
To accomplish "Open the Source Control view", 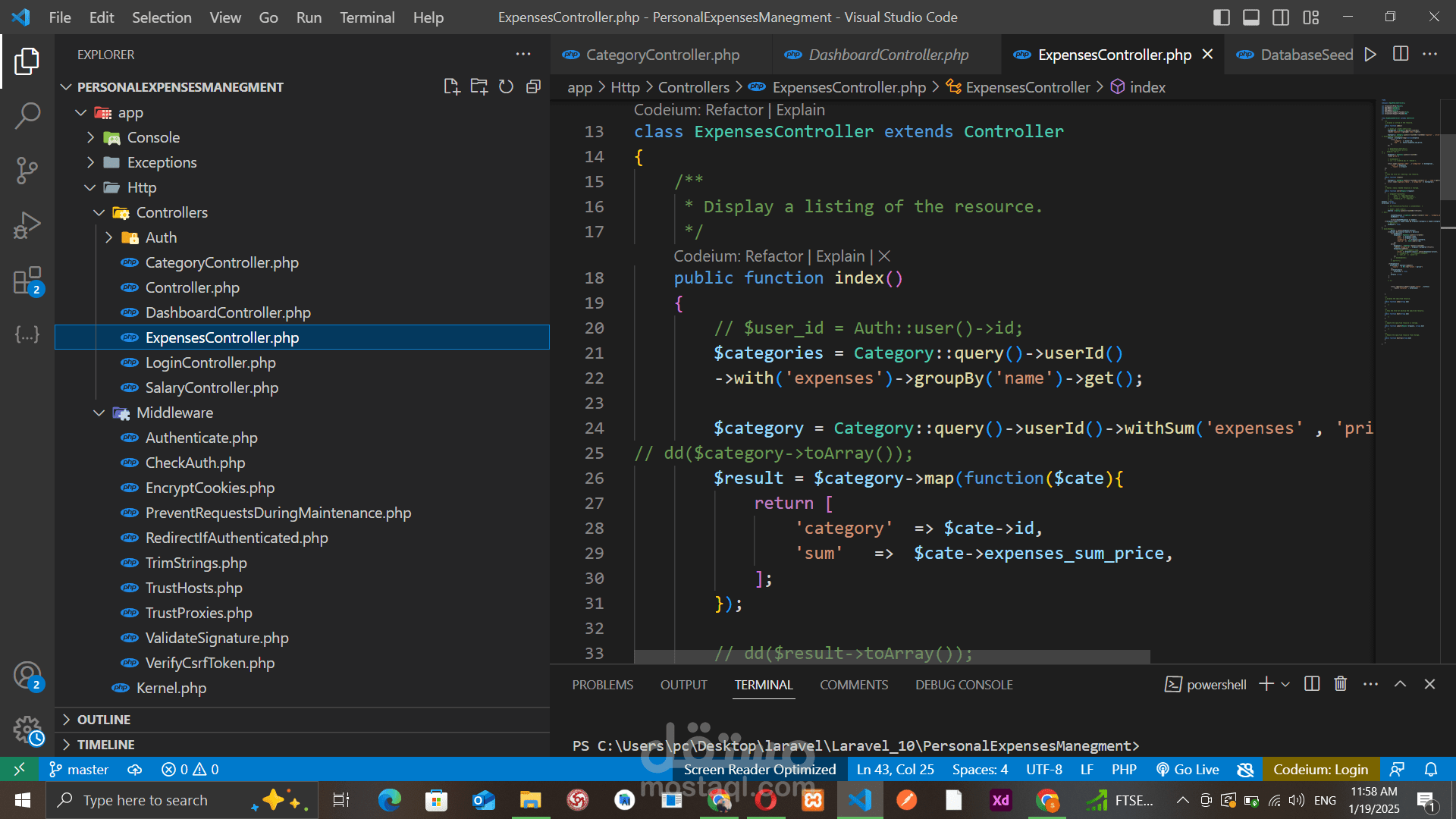I will [27, 170].
